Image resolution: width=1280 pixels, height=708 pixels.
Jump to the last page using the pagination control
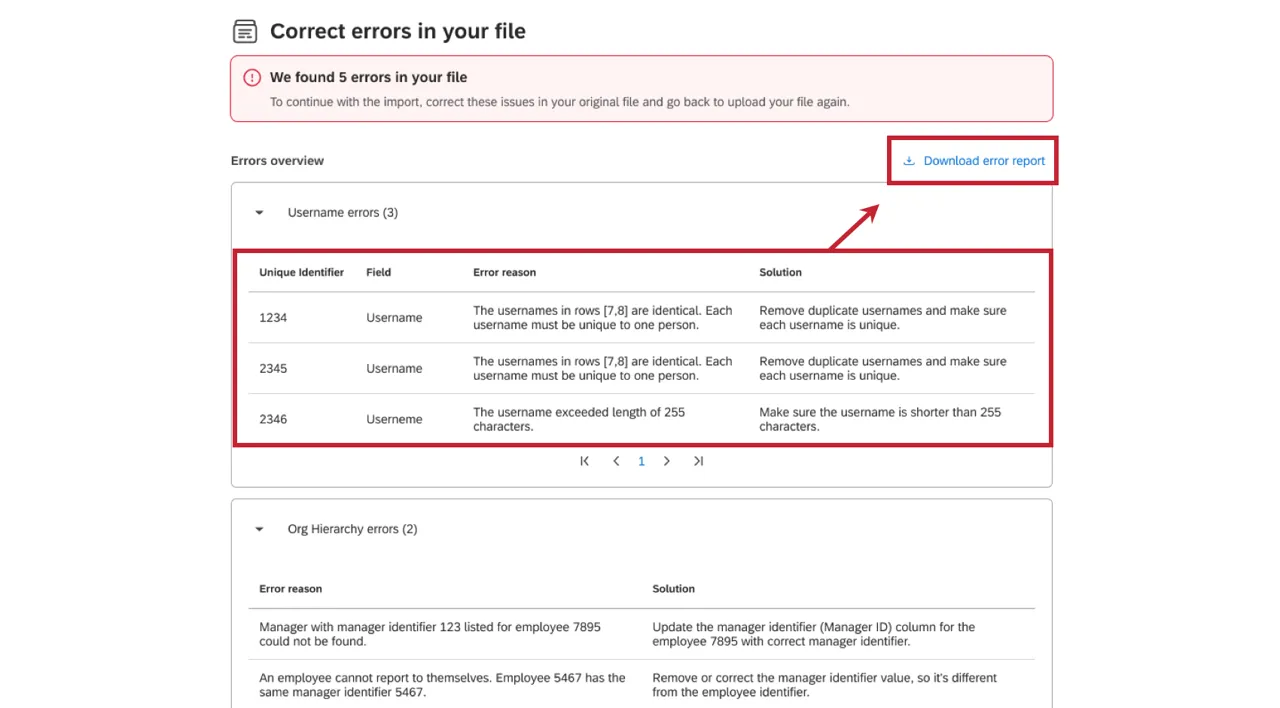[698, 461]
